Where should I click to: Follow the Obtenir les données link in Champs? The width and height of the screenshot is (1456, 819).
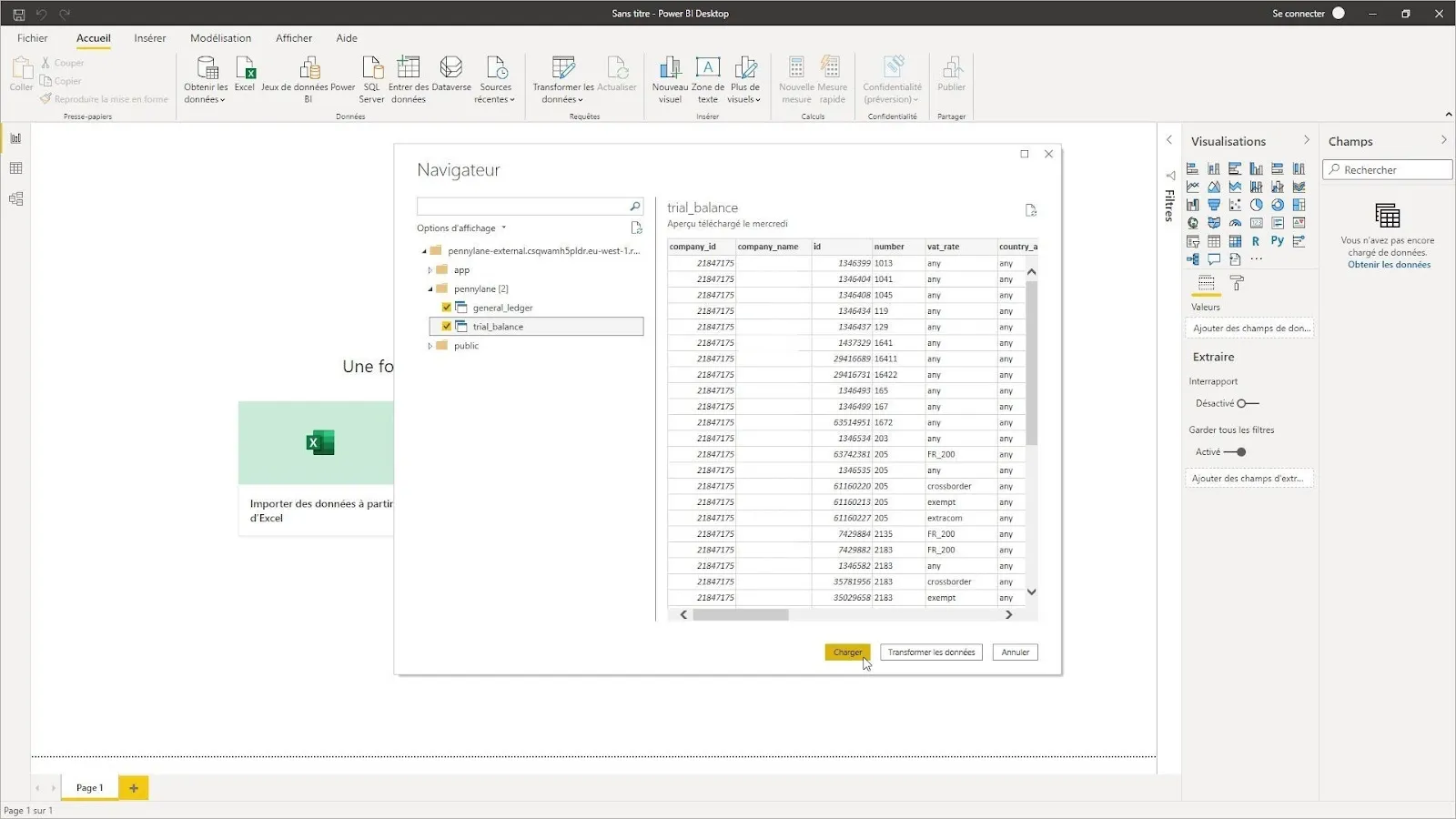[x=1389, y=265]
